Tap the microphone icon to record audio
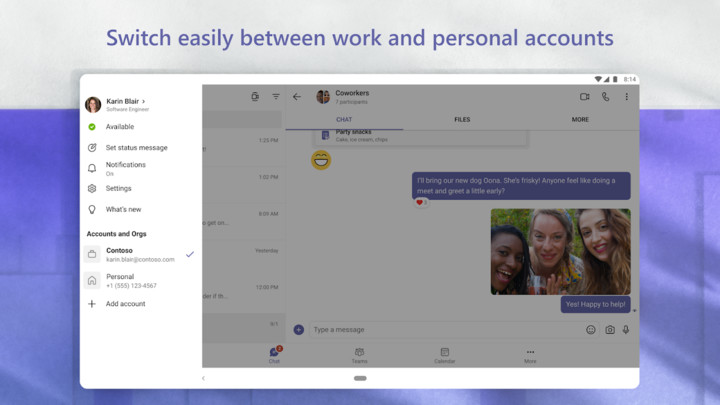This screenshot has height=405, width=720. (626, 329)
